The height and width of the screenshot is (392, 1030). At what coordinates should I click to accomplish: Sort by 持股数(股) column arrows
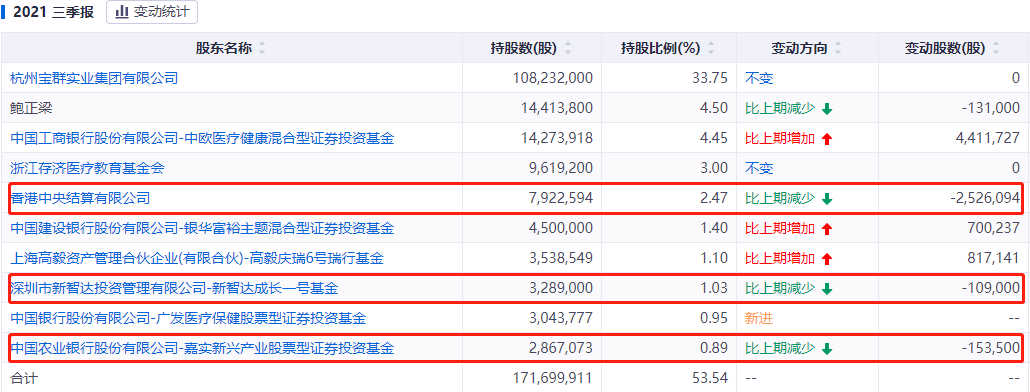click(568, 48)
